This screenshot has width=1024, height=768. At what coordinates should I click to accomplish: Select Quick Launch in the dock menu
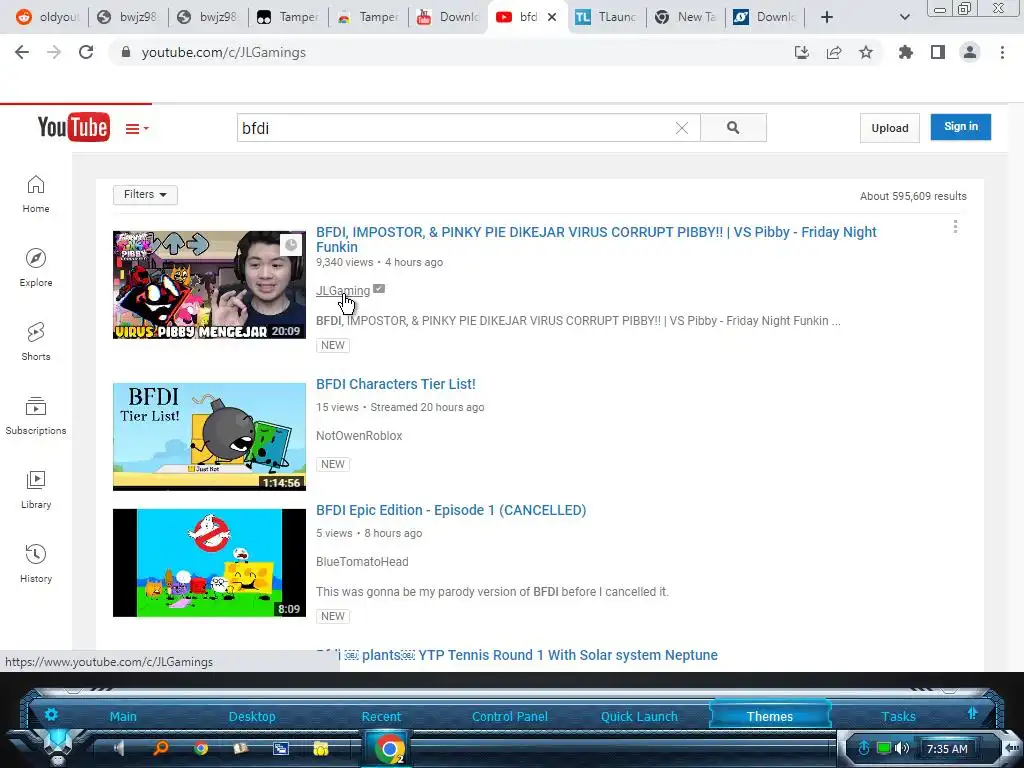pyautogui.click(x=639, y=716)
